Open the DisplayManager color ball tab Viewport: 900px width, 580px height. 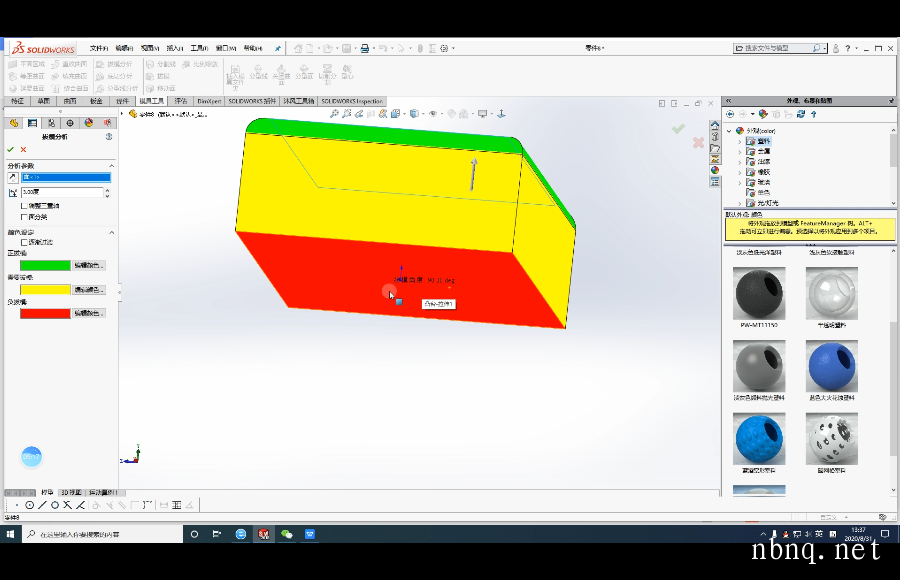[x=89, y=123]
